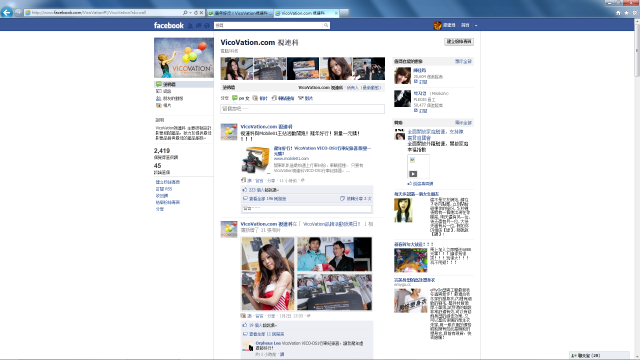Open the Home link in Facebook header

click(465, 25)
